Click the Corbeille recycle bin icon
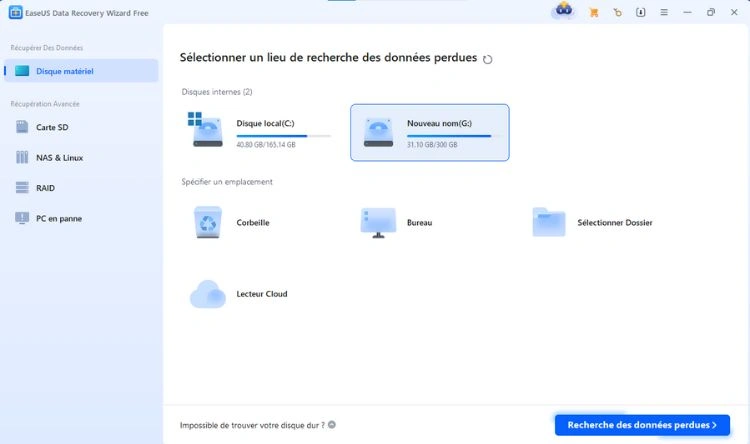The width and height of the screenshot is (750, 444). pos(208,222)
